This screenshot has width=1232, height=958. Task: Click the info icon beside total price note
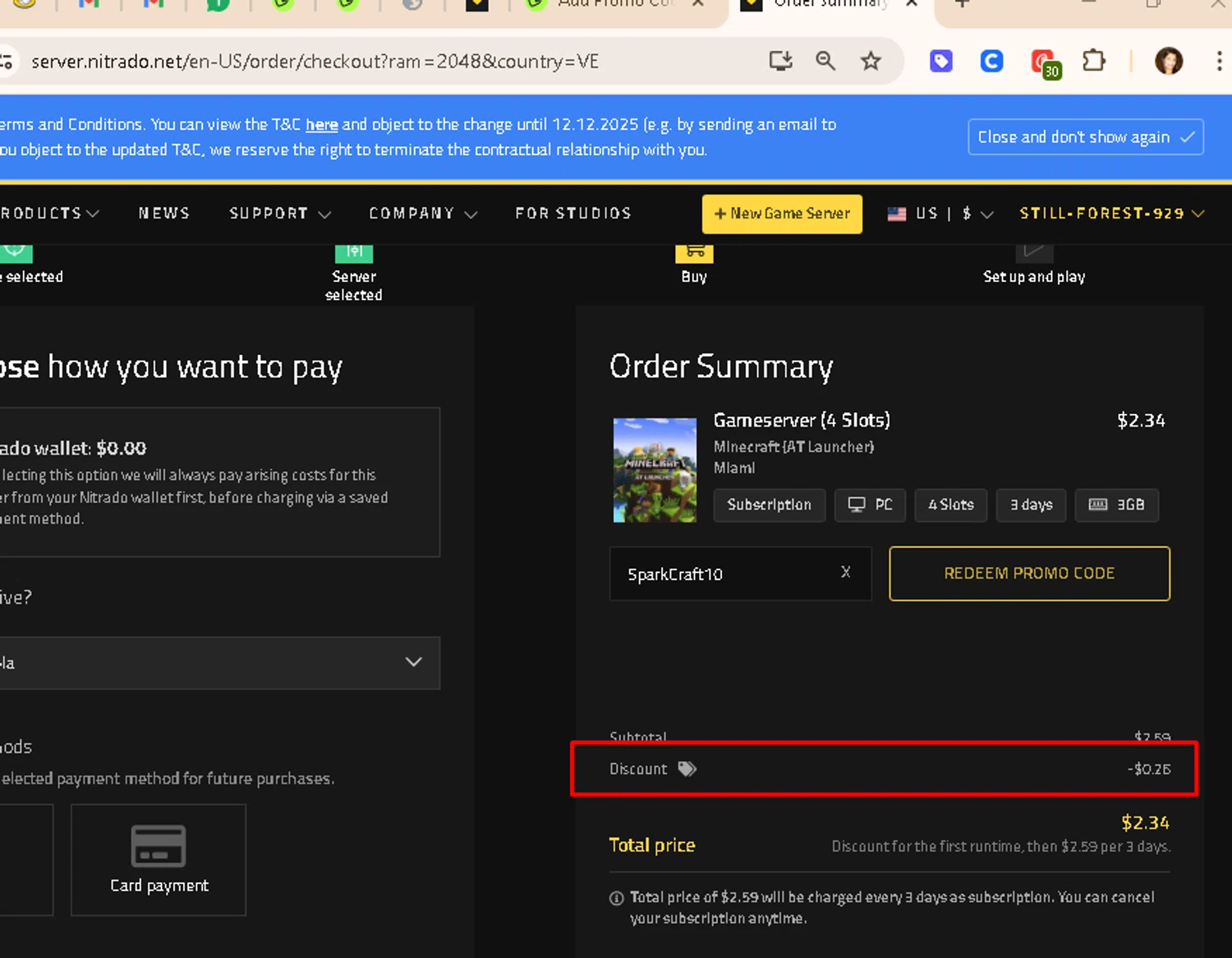coord(617,898)
